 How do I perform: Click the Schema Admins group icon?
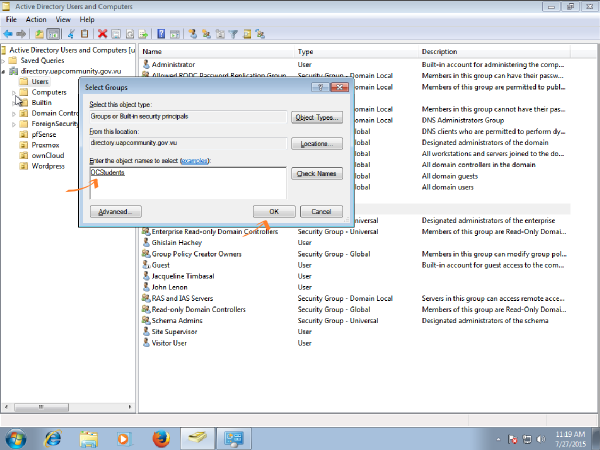pyautogui.click(x=146, y=320)
